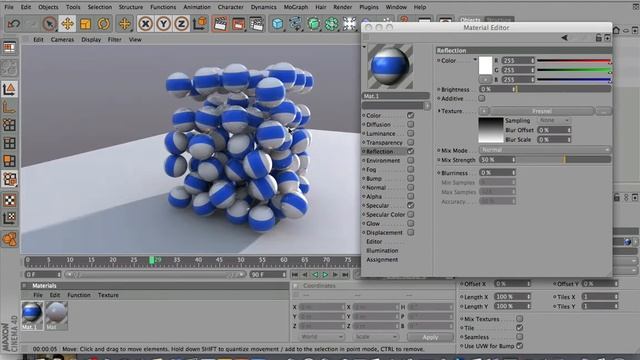Open the Scale coordinate dropdown
The width and height of the screenshot is (640, 360).
point(376,337)
